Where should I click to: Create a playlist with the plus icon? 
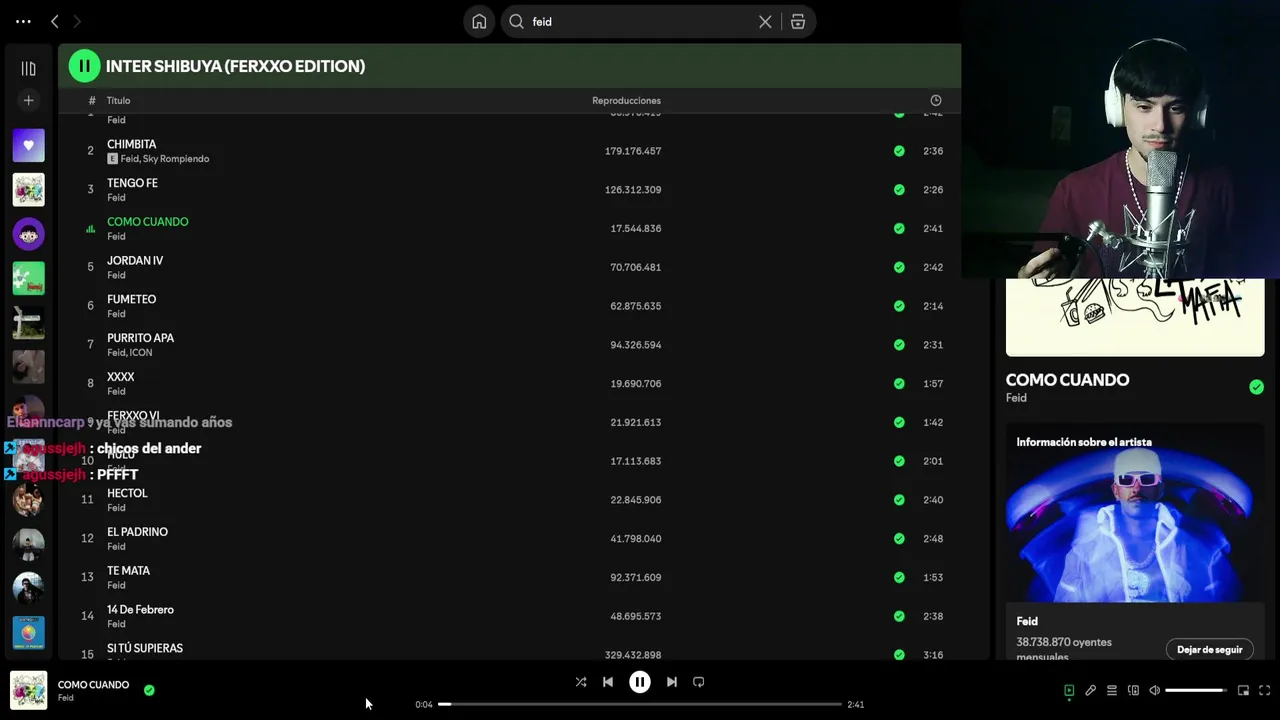(x=28, y=100)
